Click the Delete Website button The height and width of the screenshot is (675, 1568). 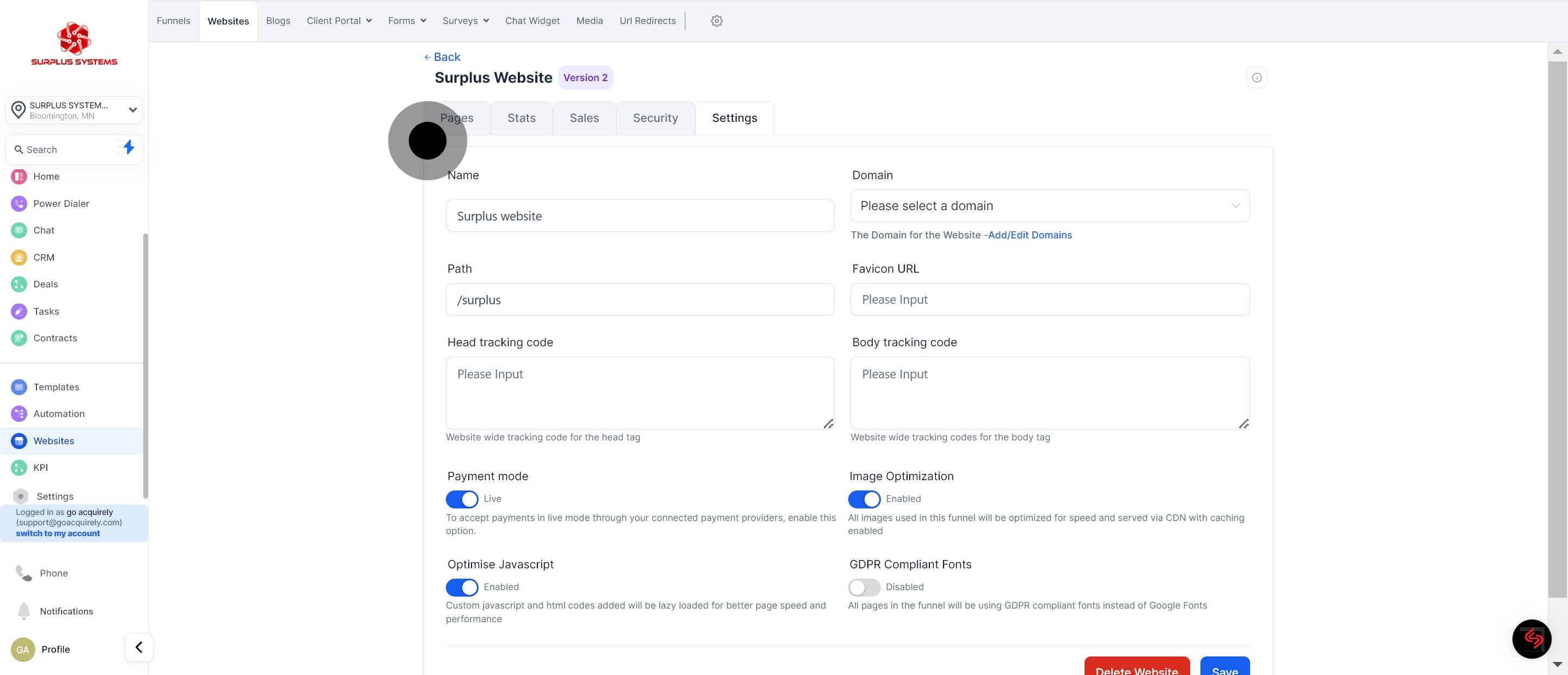pos(1136,668)
